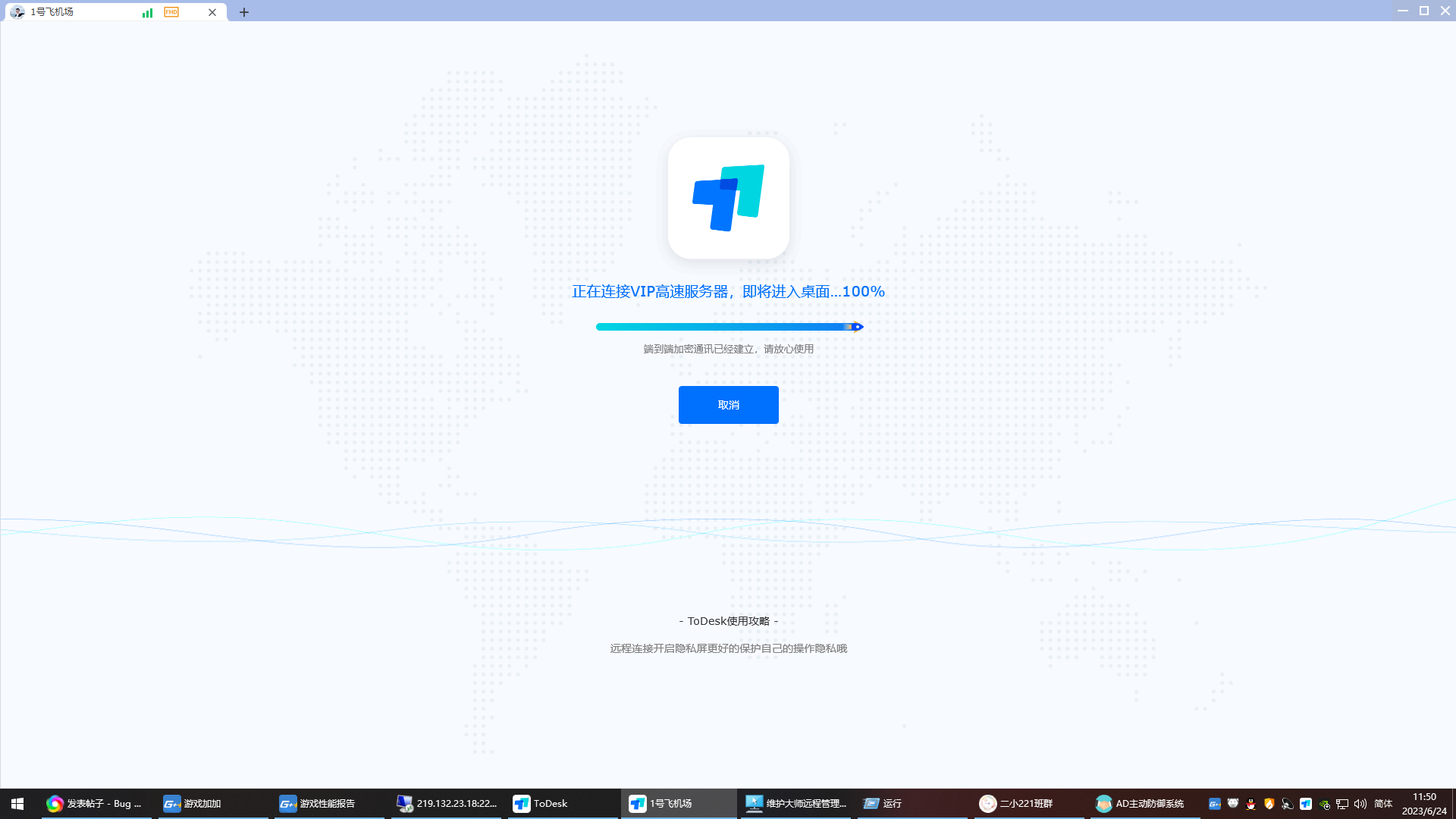Screen dimensions: 1456x819
Task: Click the G+ icon in system tray
Action: click(x=1215, y=804)
